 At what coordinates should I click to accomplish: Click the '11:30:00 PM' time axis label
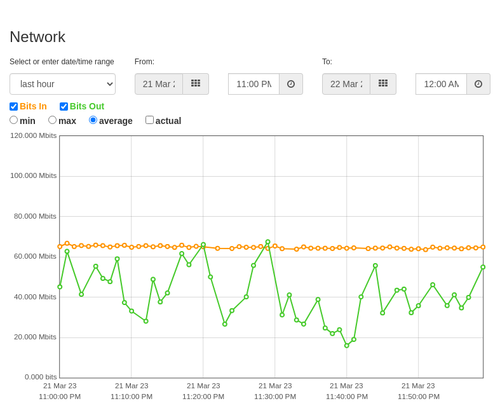click(x=275, y=397)
